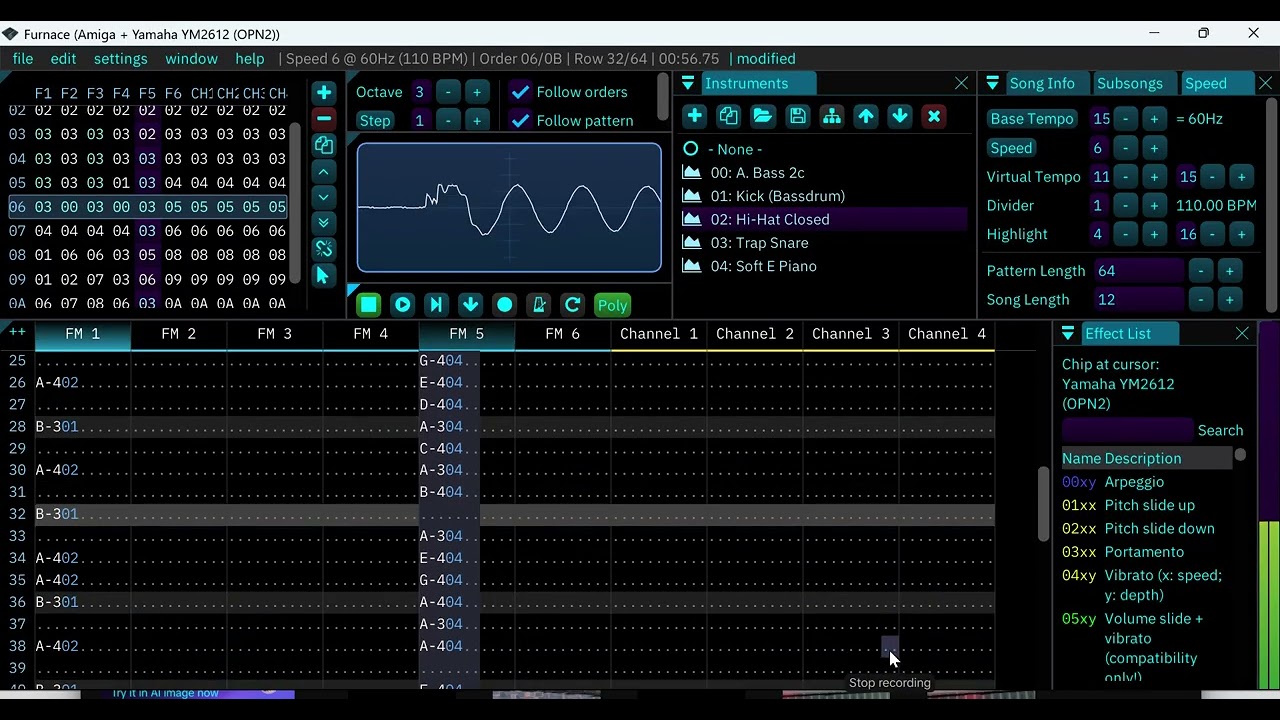Open the file menu

tap(22, 59)
